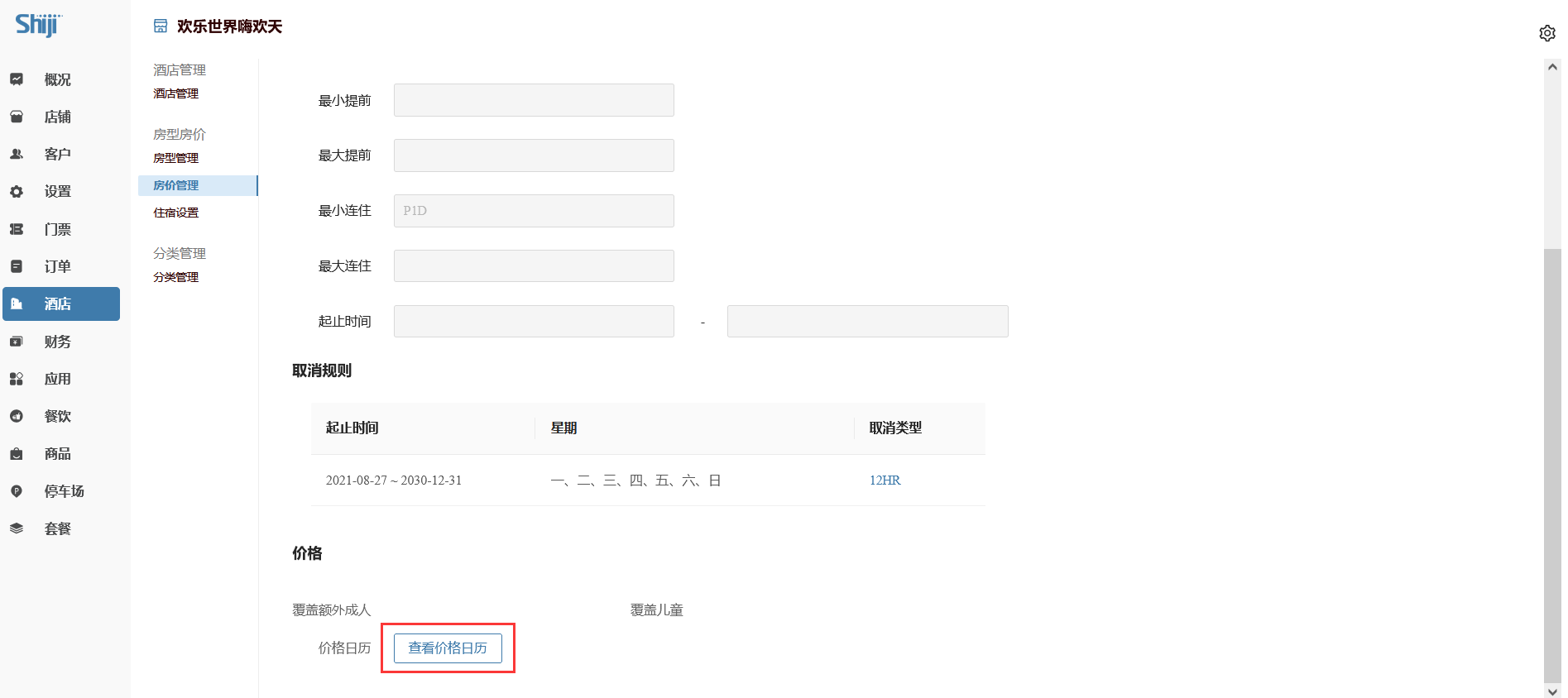Open the 概况 overview icon in sidebar
Screen dimensions: 1568x698
pyautogui.click(x=17, y=79)
